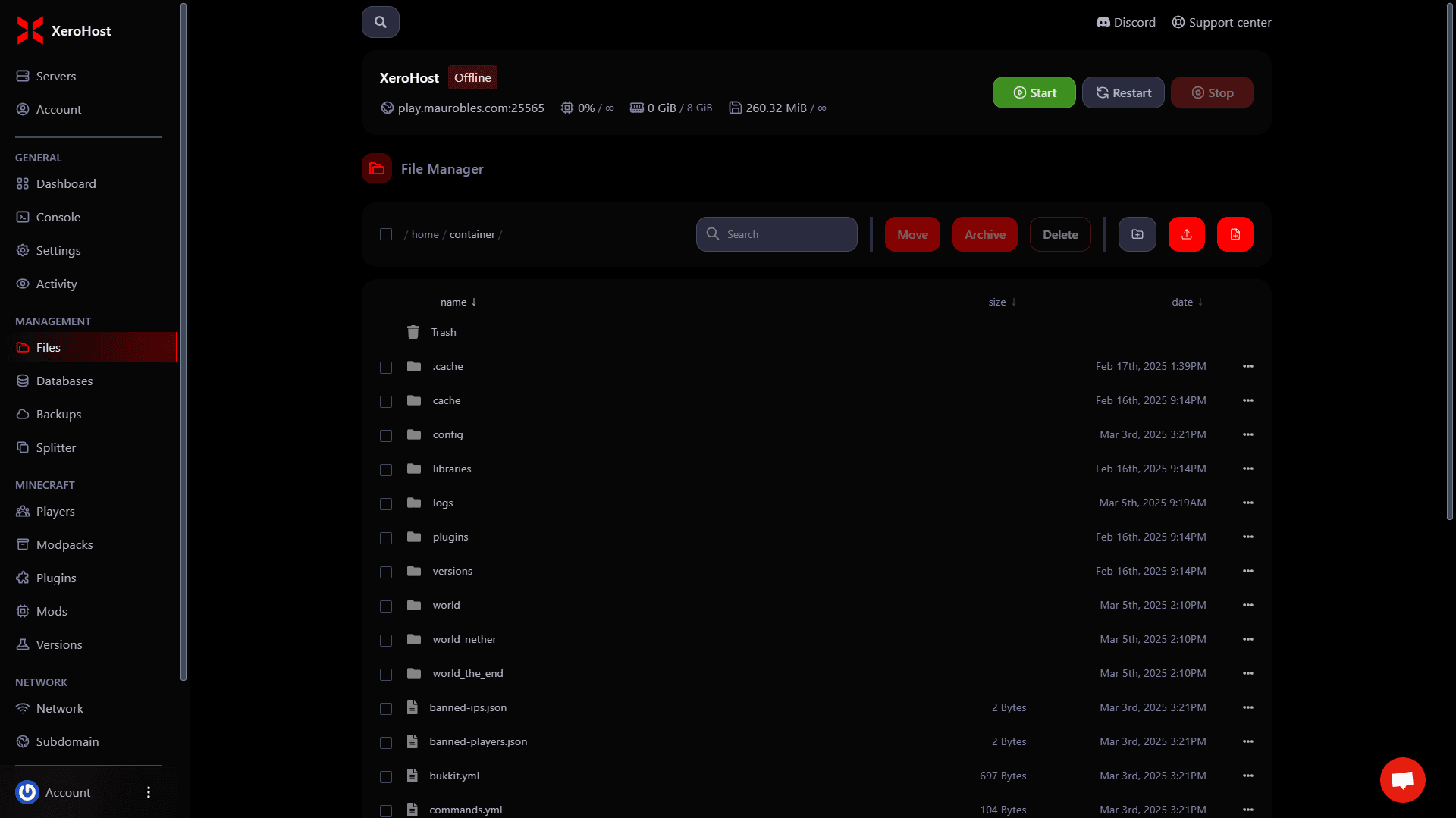1456x818 pixels.
Task: Click the Restart server button
Action: pos(1123,92)
